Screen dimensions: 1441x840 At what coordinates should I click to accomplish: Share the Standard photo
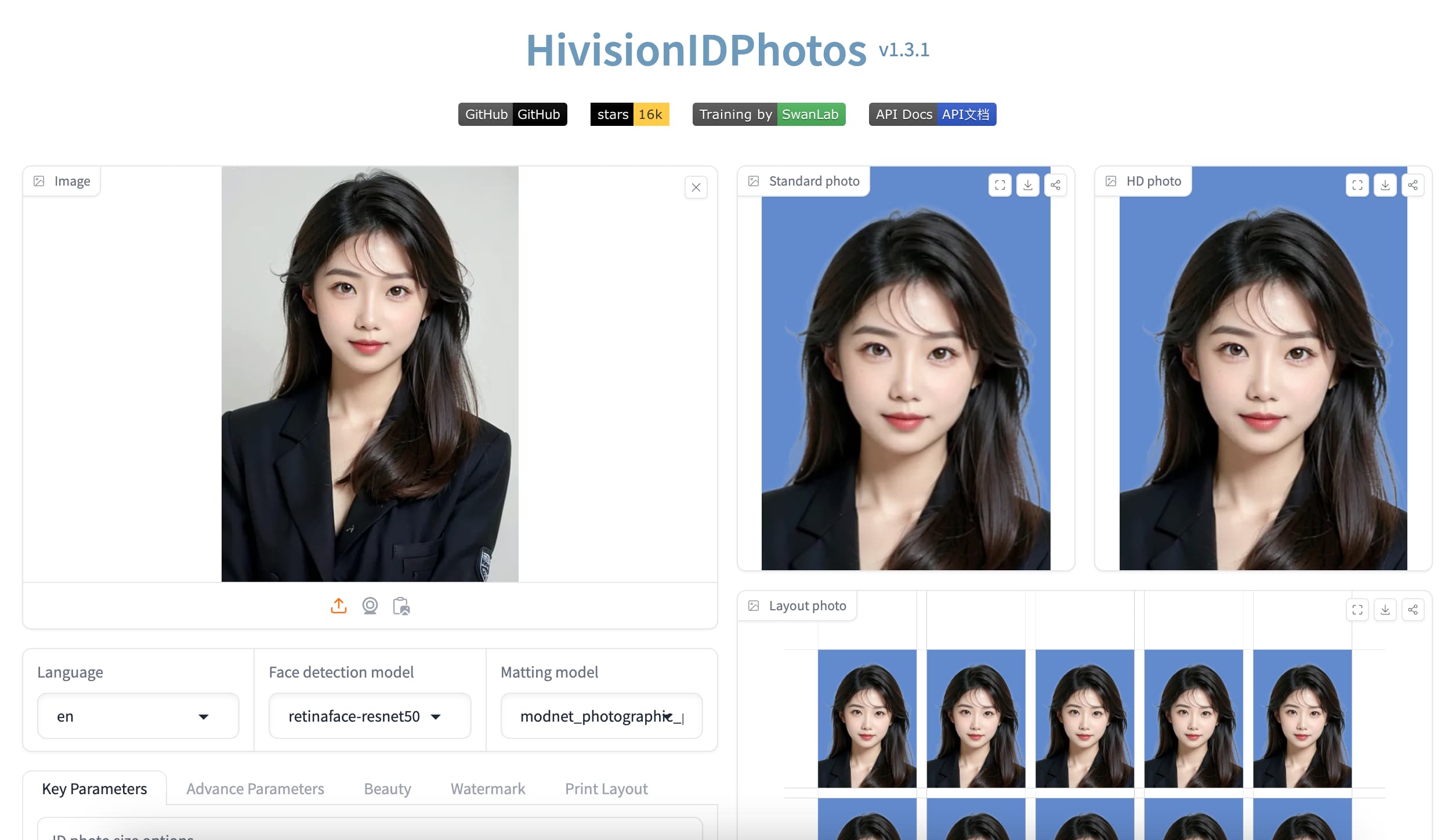point(1056,185)
